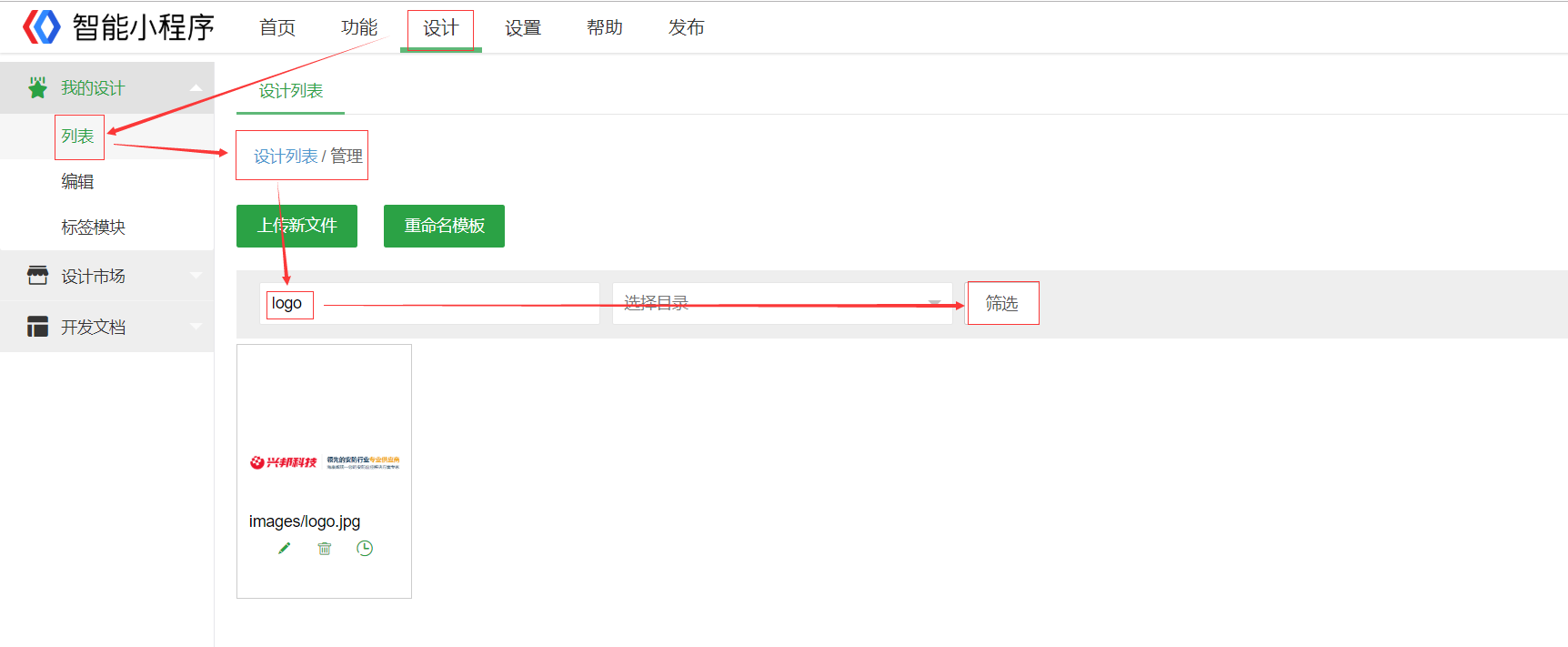Open the images/logo.jpg thumbnail preview
This screenshot has height=647, width=1568.
[324, 461]
